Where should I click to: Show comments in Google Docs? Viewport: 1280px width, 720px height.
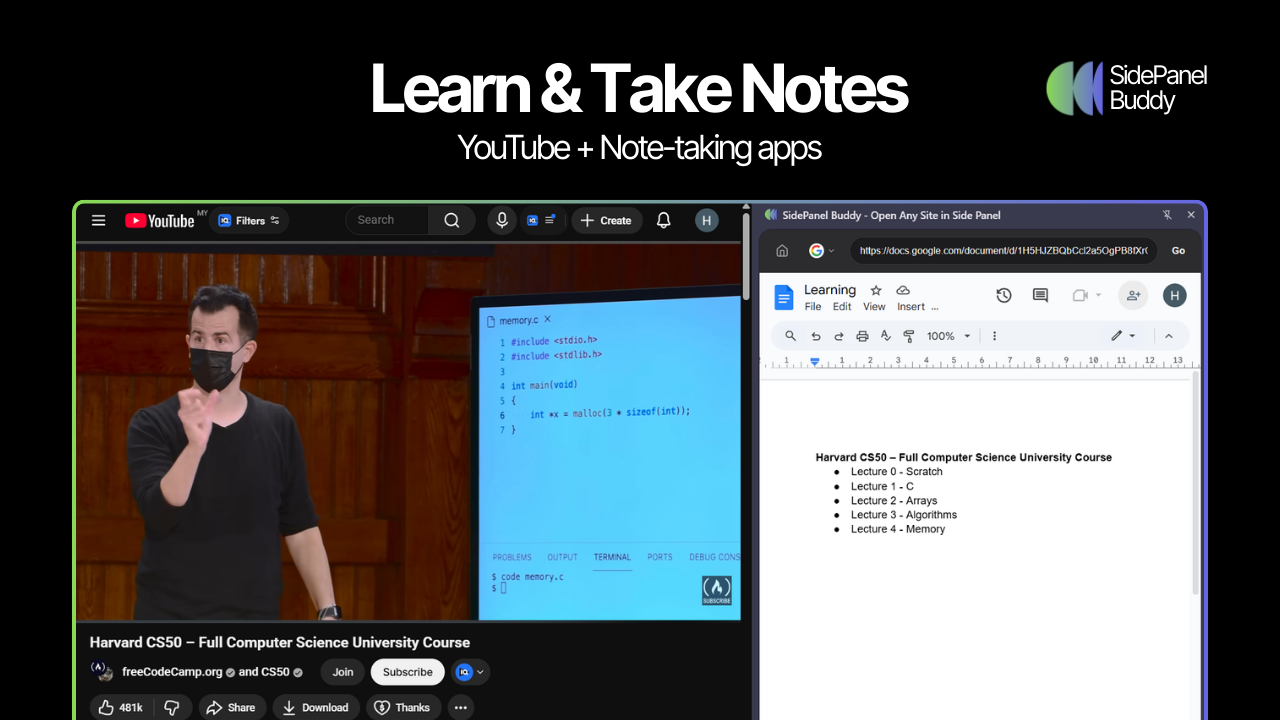[1040, 295]
